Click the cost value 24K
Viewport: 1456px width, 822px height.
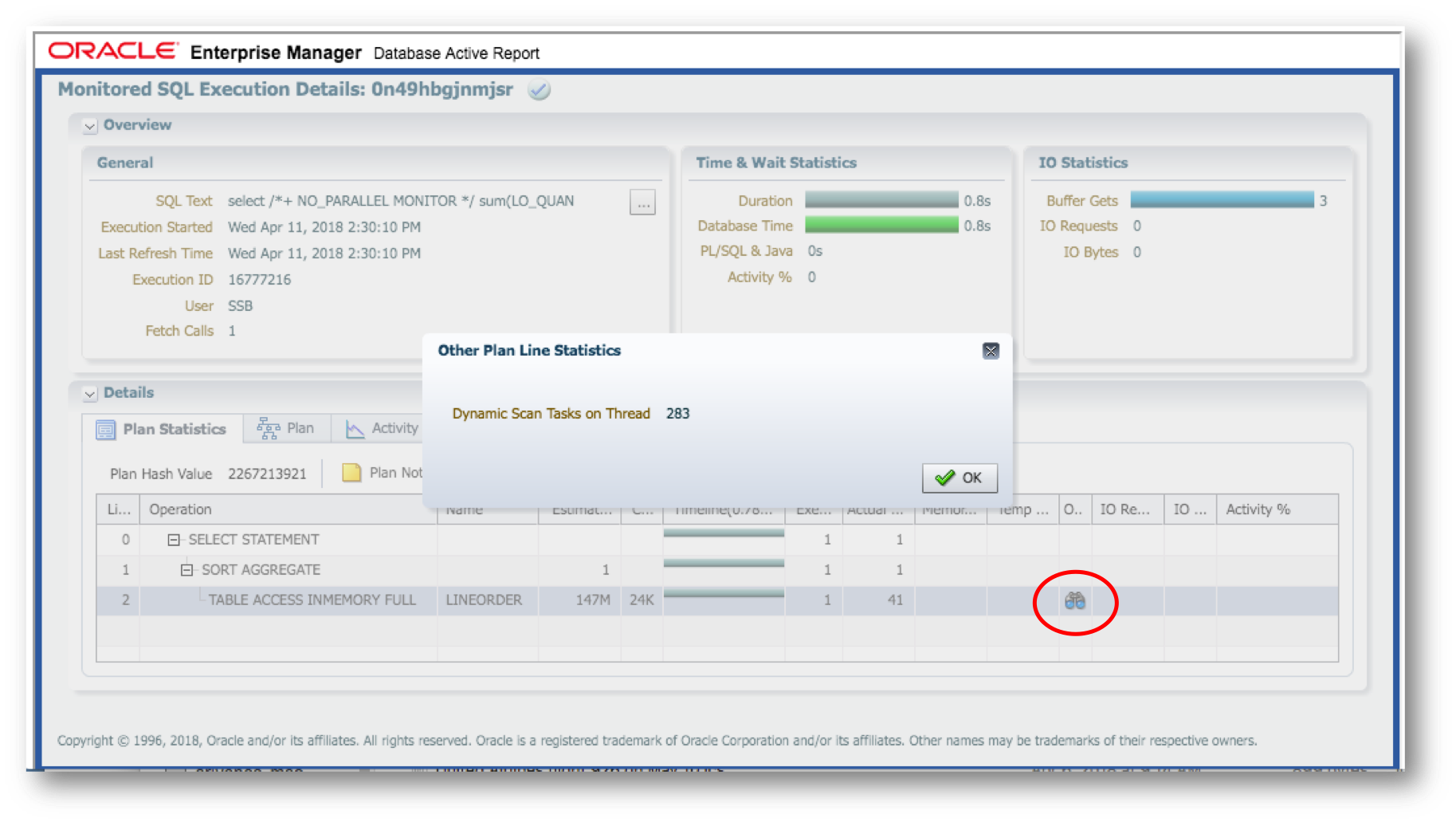click(642, 600)
